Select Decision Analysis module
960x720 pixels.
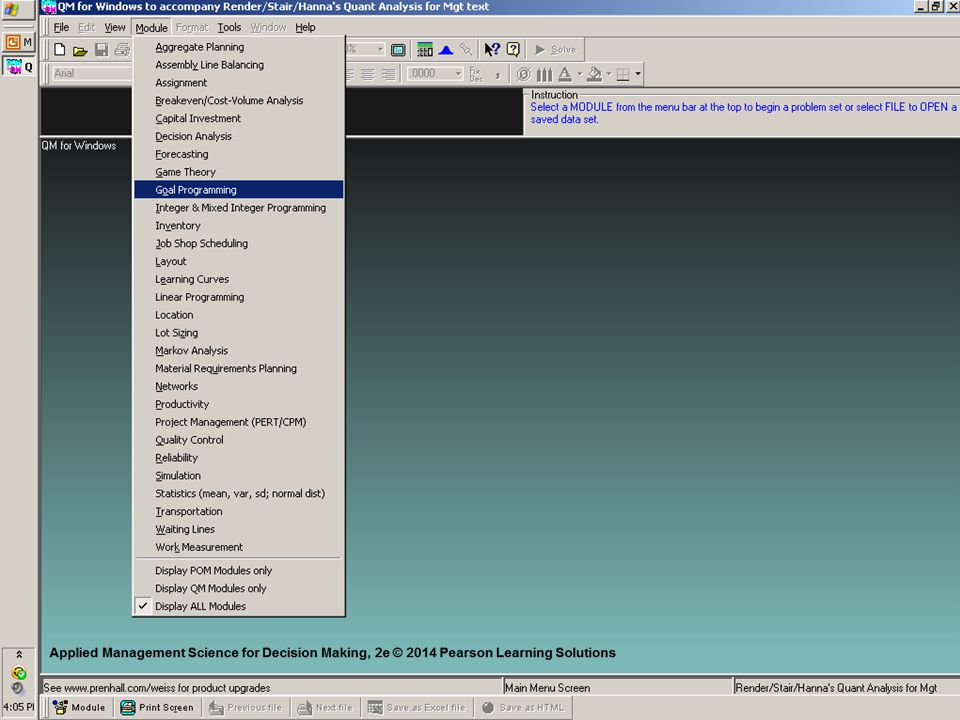click(239, 136)
